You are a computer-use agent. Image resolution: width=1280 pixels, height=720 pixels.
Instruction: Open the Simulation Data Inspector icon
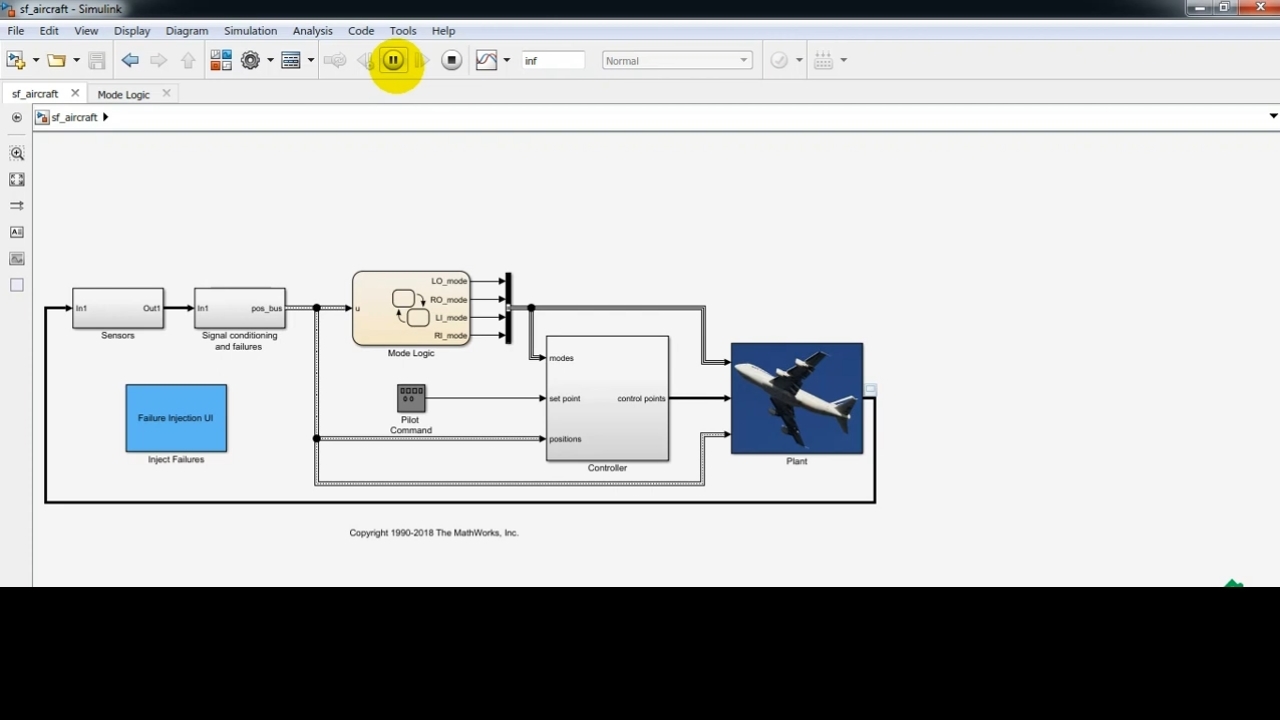tap(486, 61)
